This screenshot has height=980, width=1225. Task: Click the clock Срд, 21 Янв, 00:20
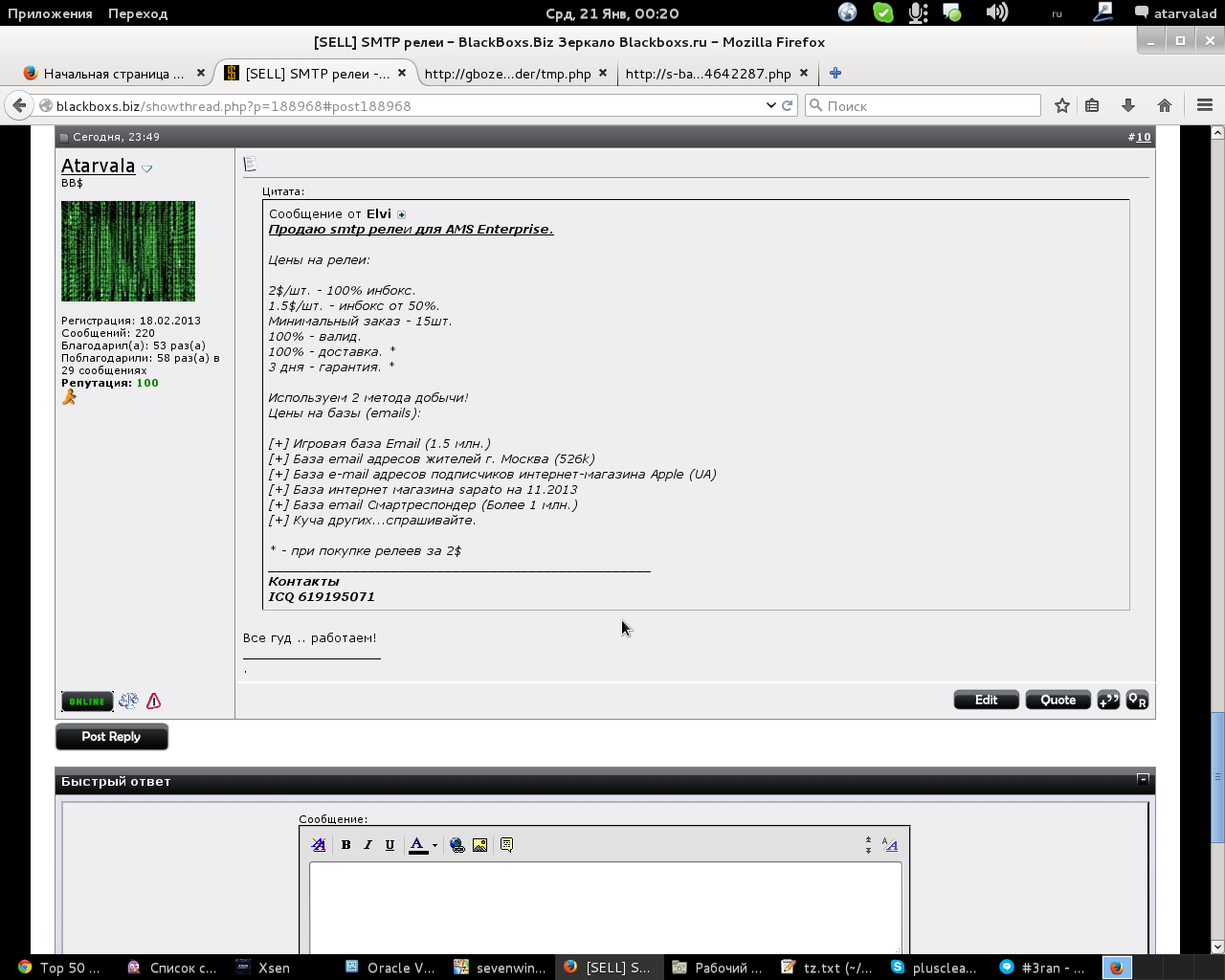612,13
